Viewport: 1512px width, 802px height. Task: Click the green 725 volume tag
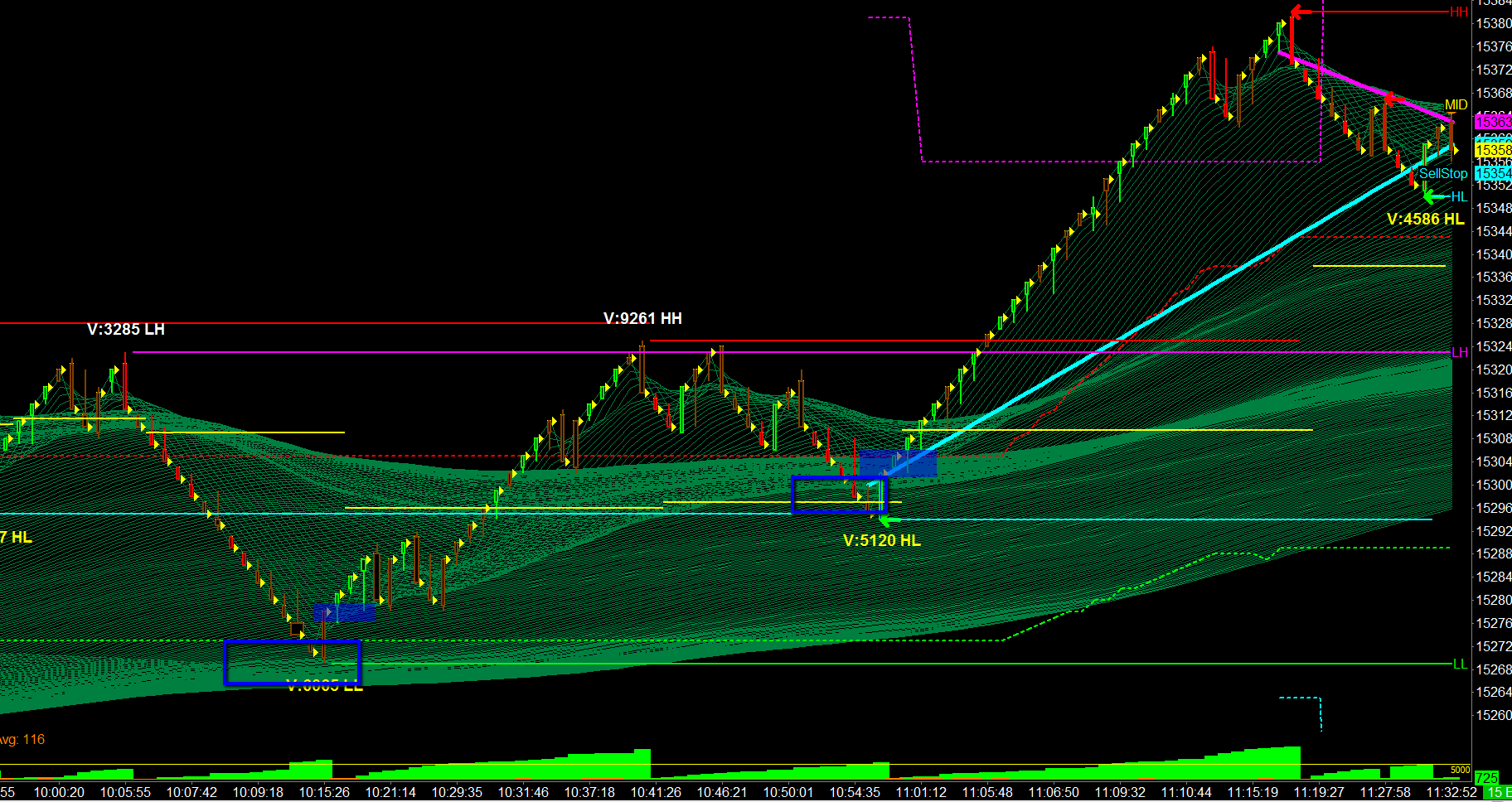(1487, 777)
